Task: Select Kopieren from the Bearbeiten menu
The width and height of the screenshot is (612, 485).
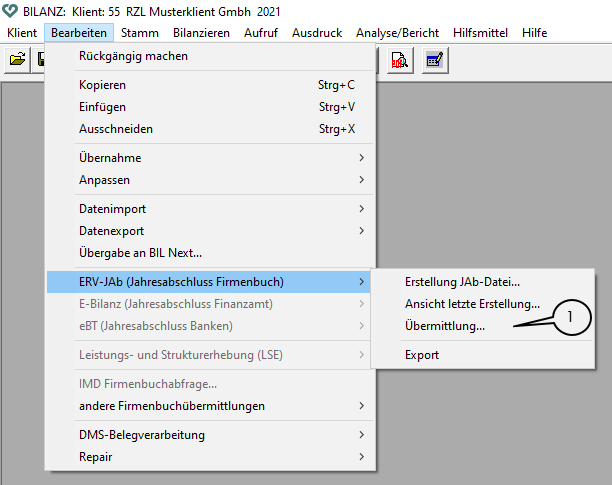Action: pyautogui.click(x=102, y=85)
